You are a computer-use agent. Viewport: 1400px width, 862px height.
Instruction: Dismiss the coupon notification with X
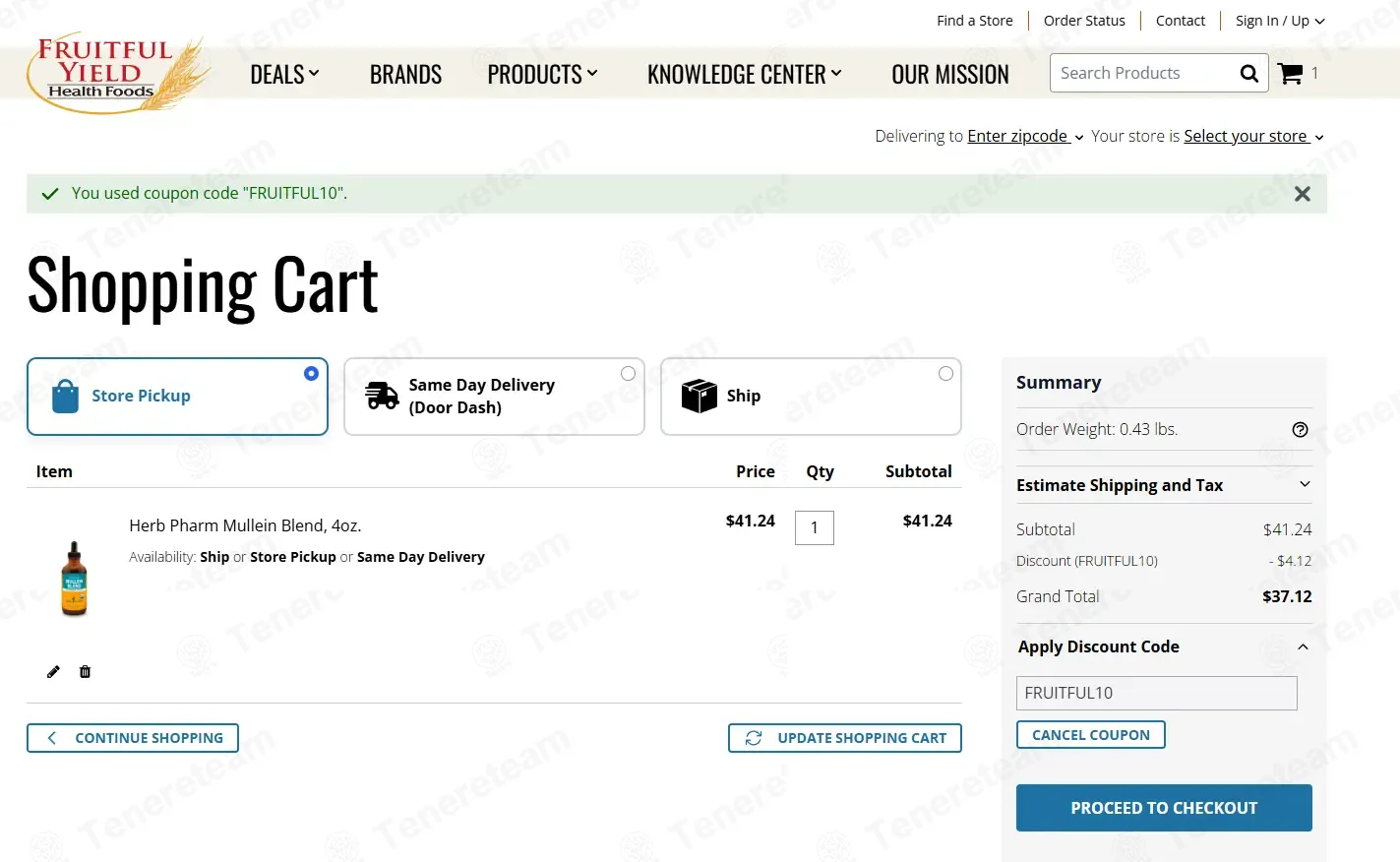click(x=1303, y=194)
